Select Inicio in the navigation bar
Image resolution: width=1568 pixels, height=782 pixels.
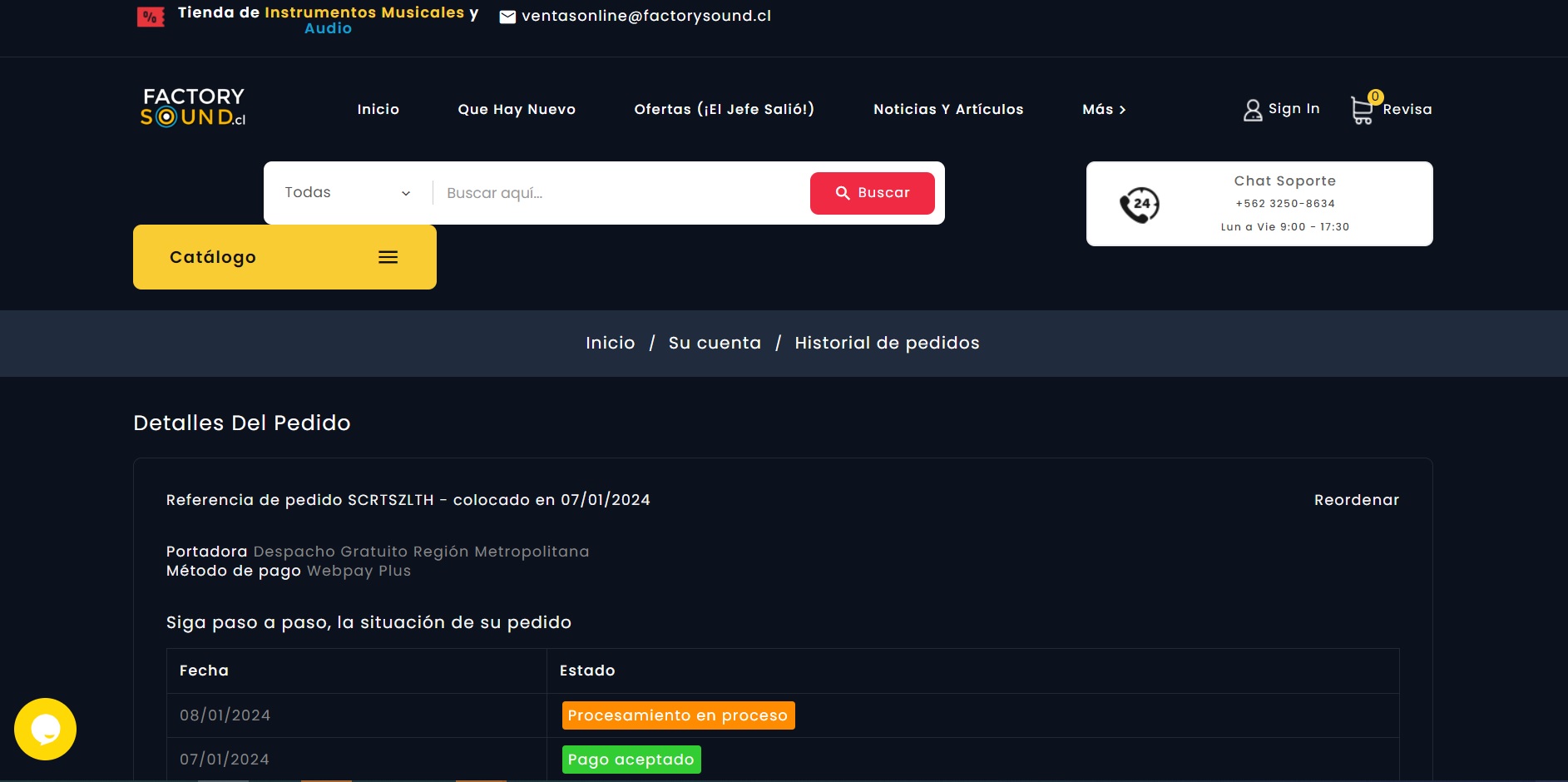[378, 109]
